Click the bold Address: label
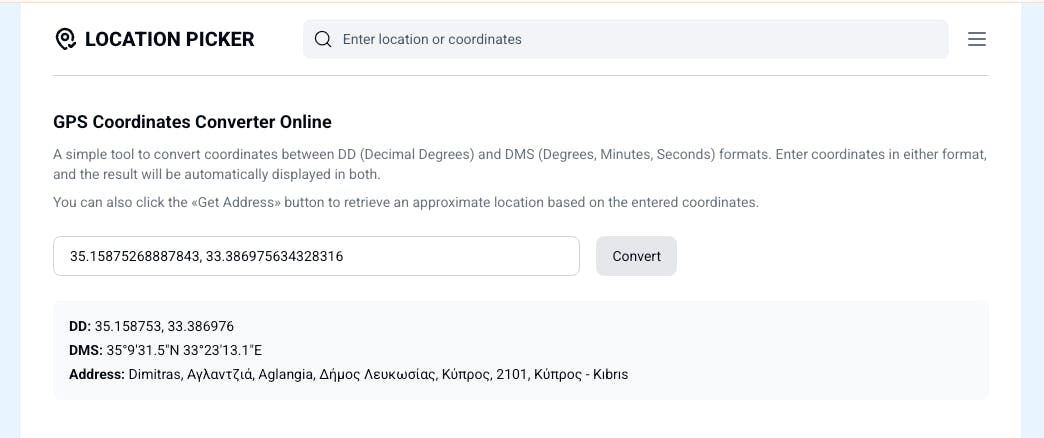Viewport: 1044px width, 438px height. [x=97, y=375]
